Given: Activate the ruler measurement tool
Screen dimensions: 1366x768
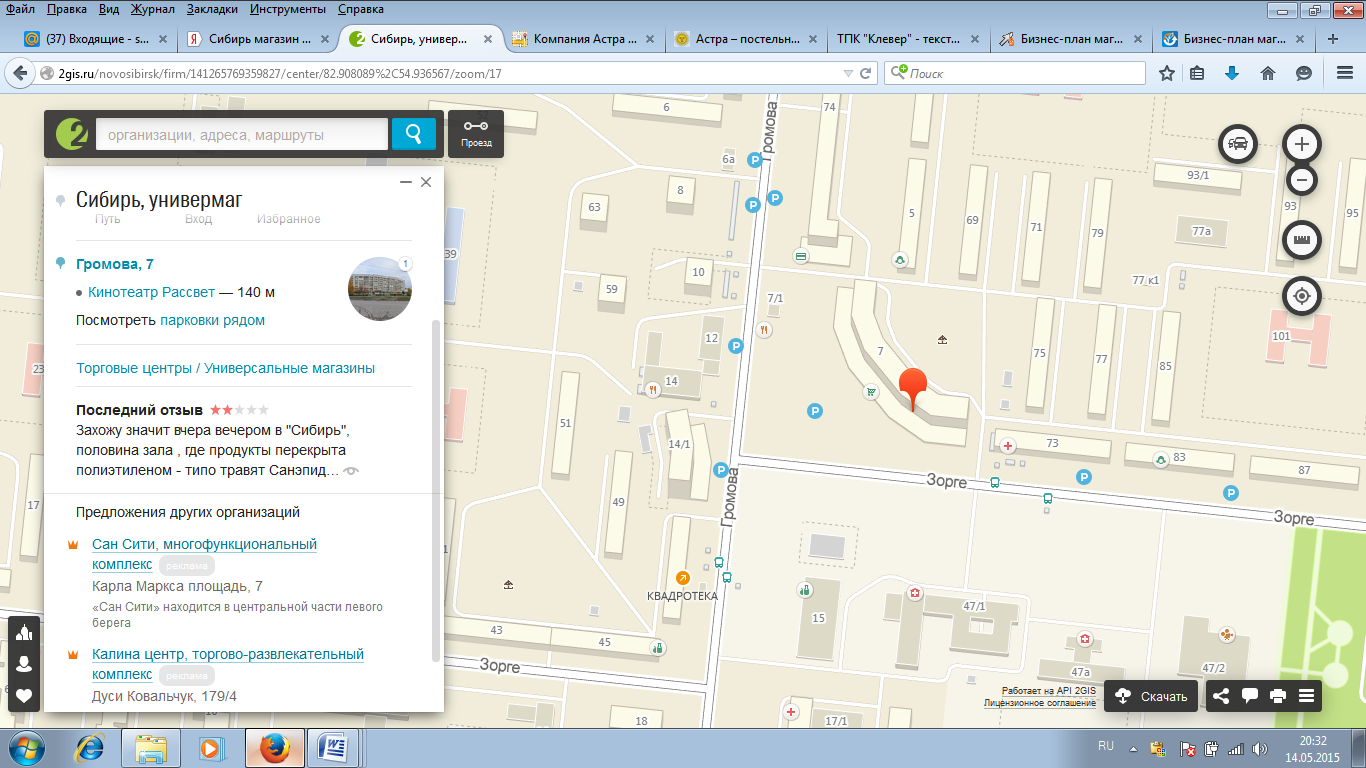Looking at the screenshot, I should point(1301,240).
